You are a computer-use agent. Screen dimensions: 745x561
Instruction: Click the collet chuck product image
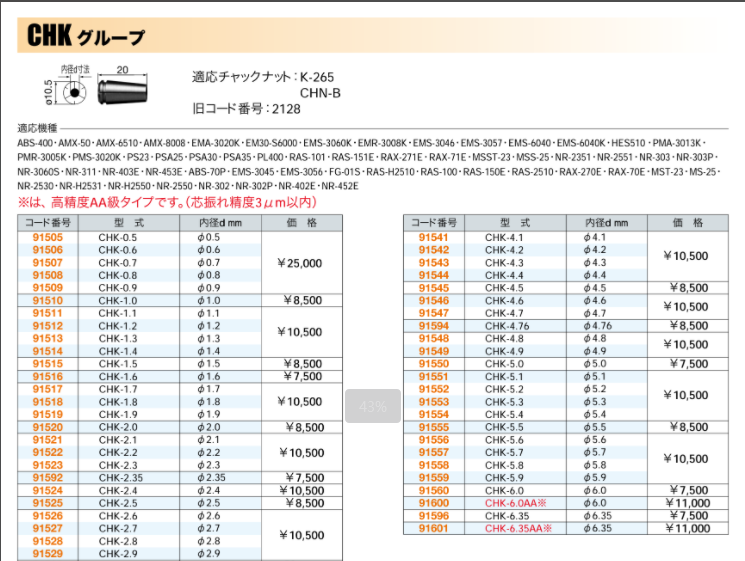(123, 92)
